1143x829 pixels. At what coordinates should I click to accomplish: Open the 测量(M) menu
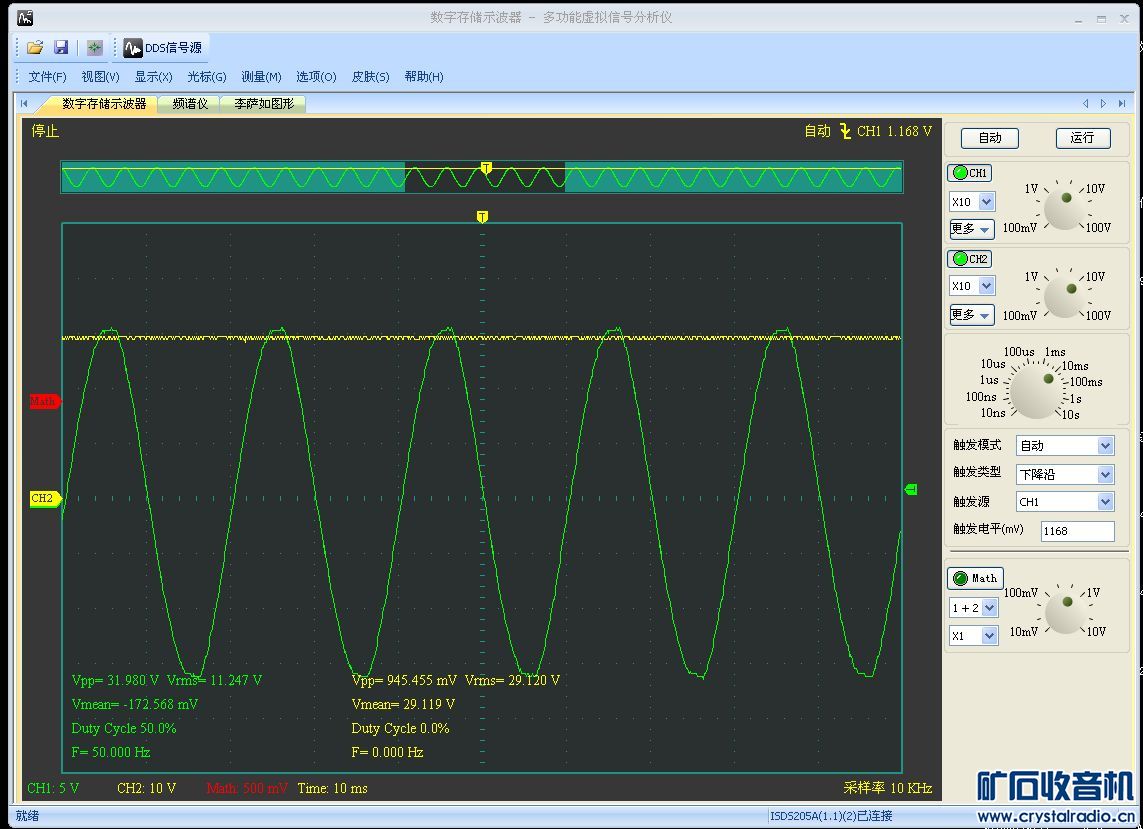point(261,77)
